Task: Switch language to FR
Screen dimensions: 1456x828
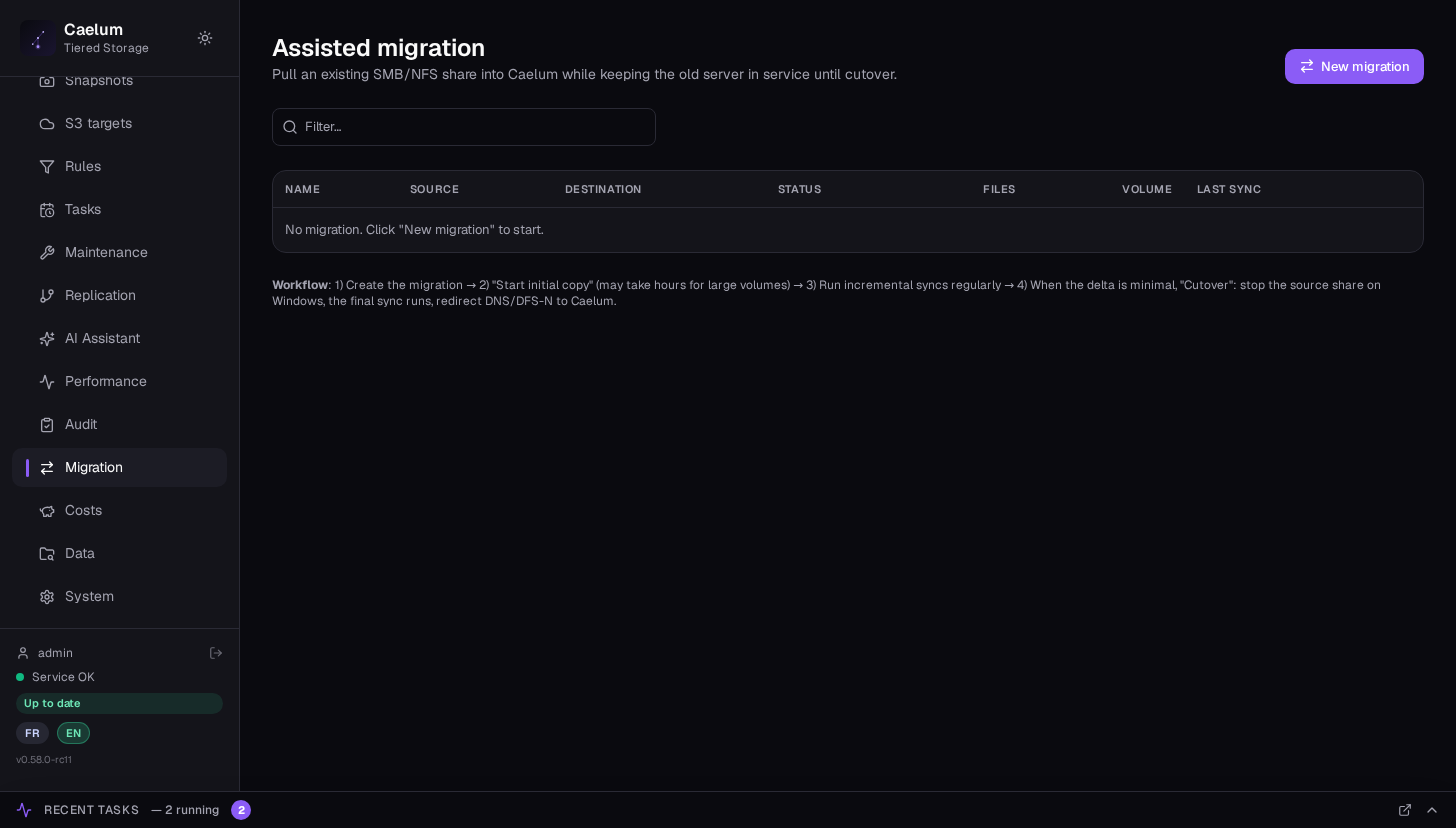Action: [32, 733]
